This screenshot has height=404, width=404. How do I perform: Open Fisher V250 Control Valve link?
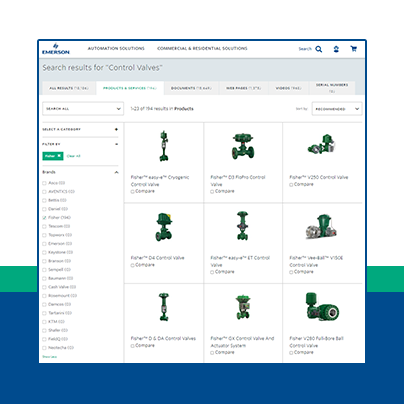pyautogui.click(x=319, y=177)
